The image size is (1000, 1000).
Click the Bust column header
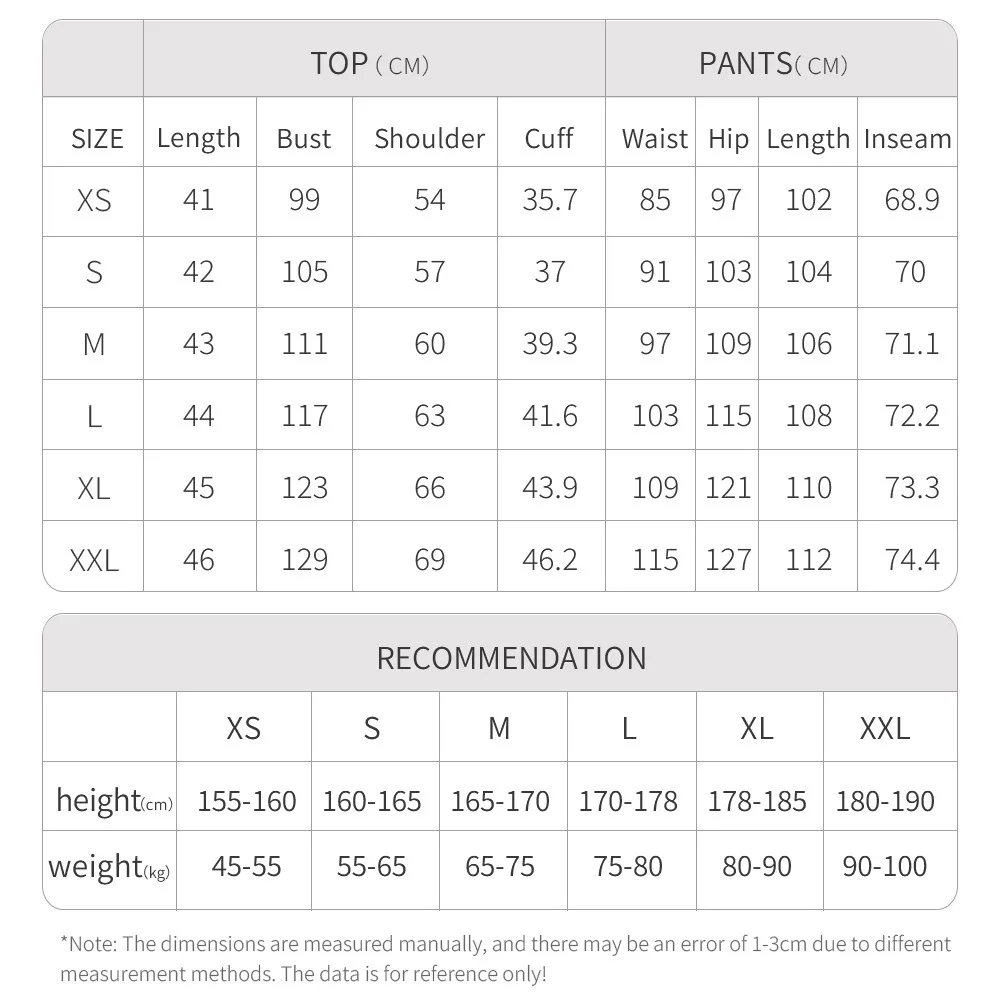304,139
